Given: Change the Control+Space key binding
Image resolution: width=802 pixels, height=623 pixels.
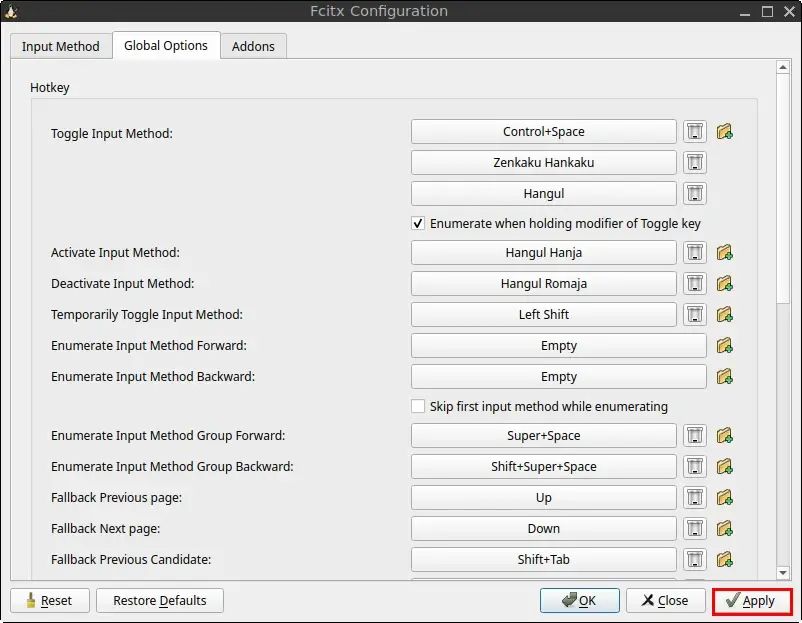Looking at the screenshot, I should tap(544, 131).
